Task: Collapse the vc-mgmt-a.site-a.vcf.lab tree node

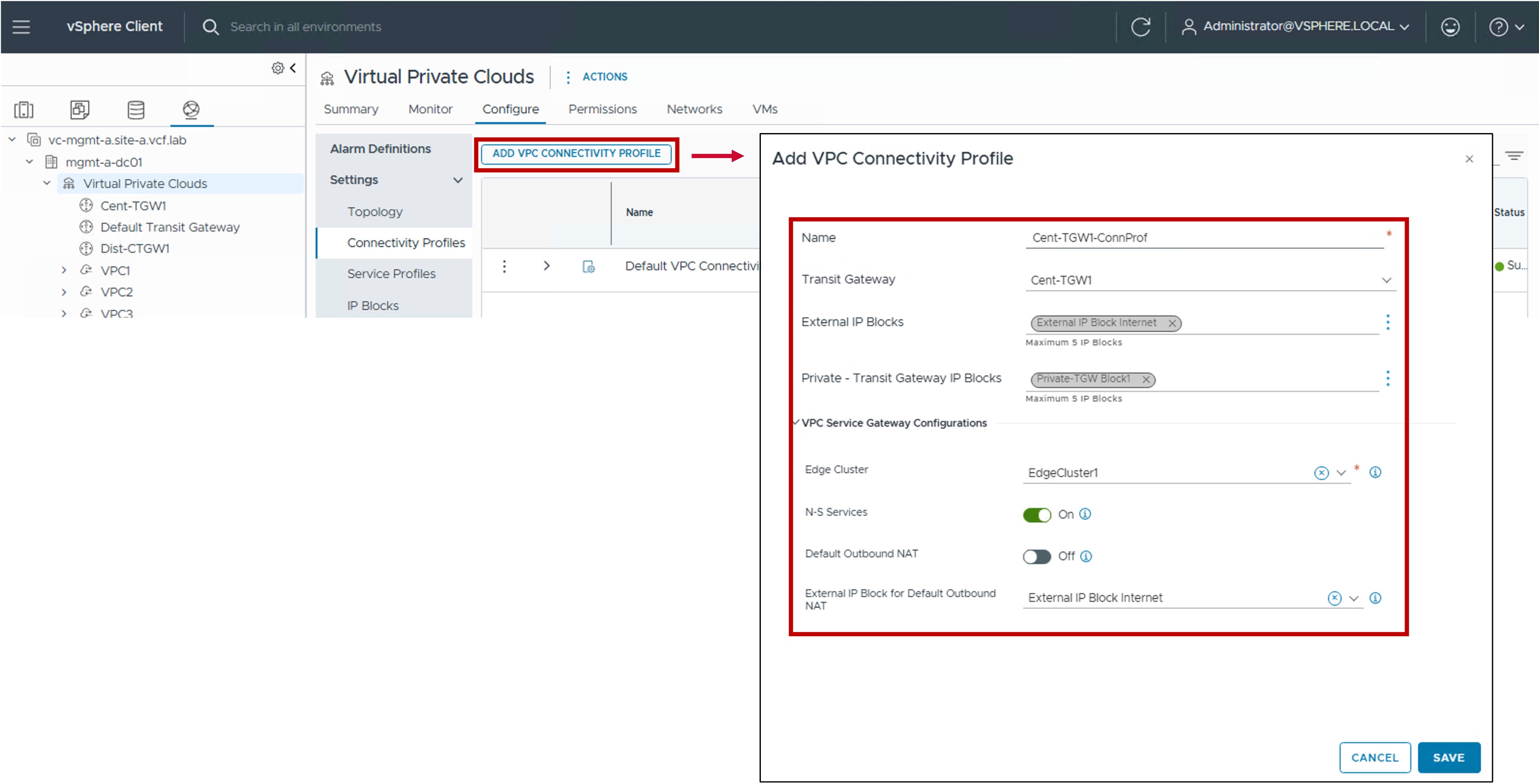Action: pos(12,140)
